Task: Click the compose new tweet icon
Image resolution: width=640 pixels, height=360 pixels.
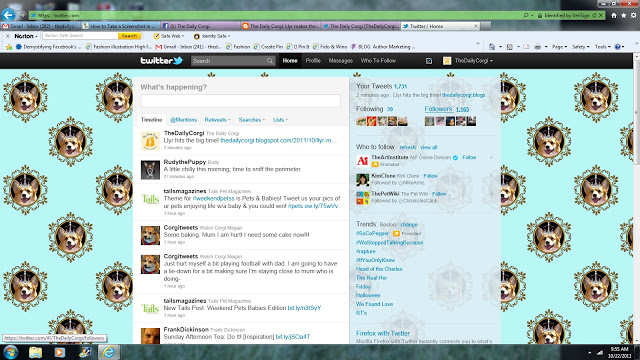Action: 429,61
